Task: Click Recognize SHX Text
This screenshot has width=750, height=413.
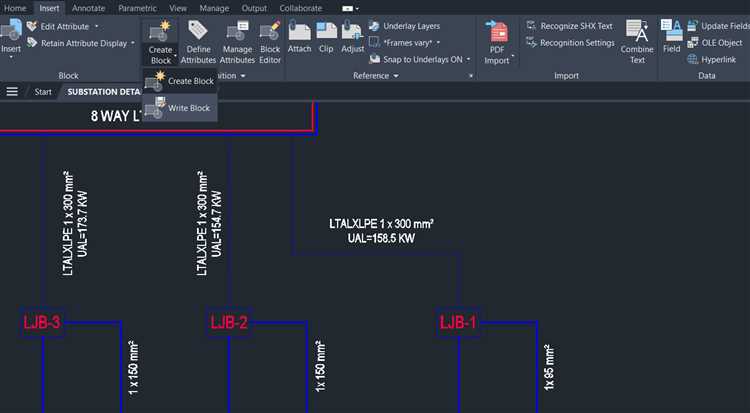Action: coord(569,26)
